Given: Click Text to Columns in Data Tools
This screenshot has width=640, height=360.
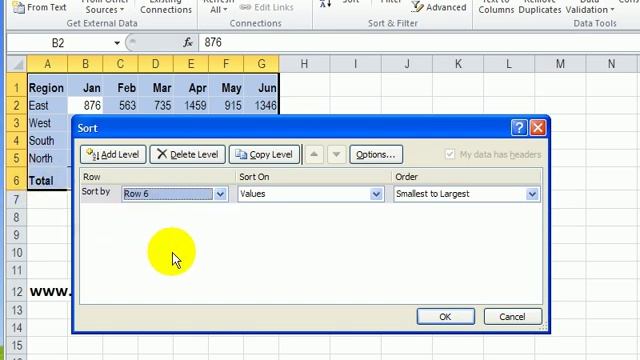Looking at the screenshot, I should [496, 7].
